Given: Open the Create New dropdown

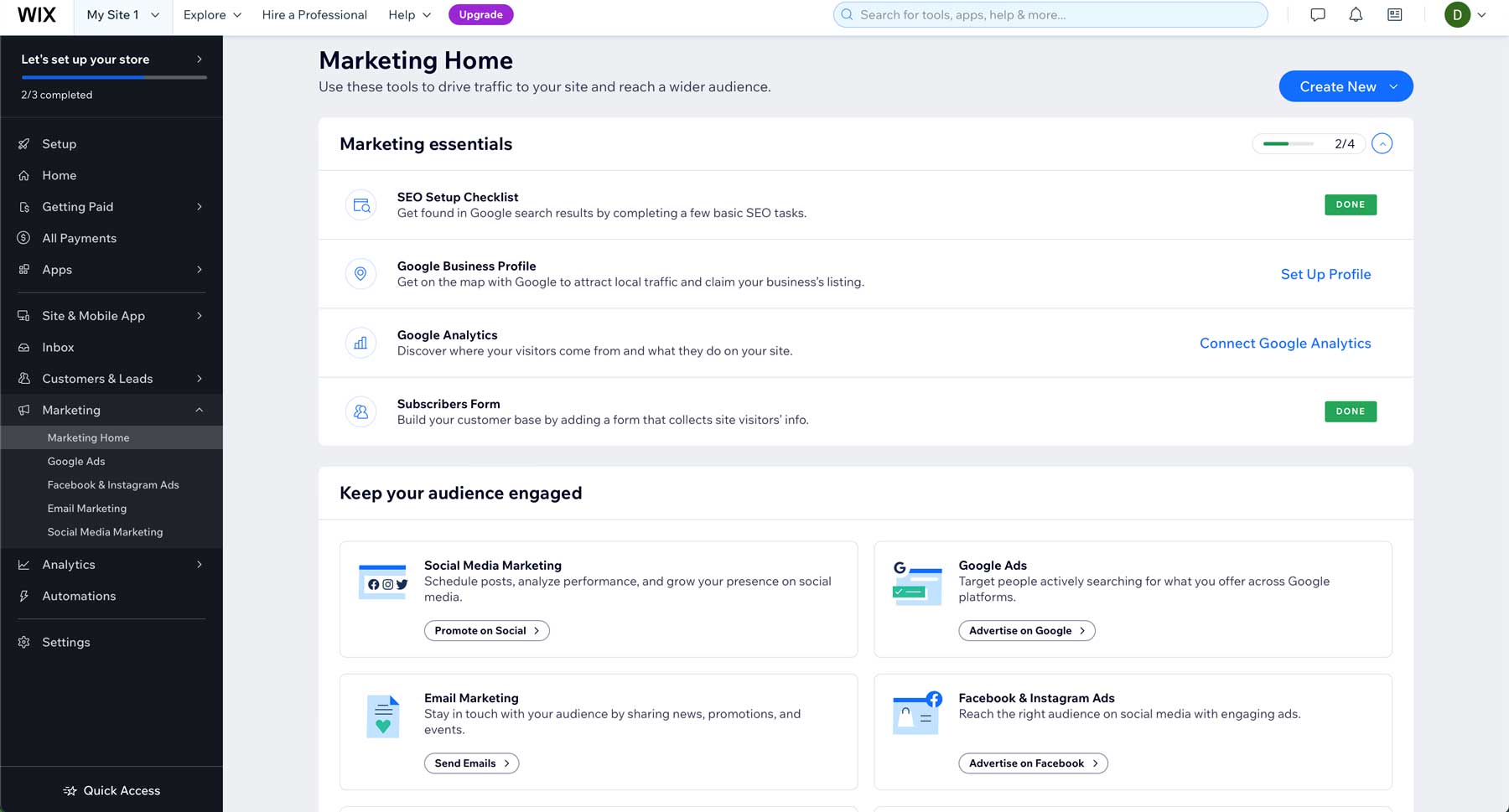Looking at the screenshot, I should pos(1345,86).
